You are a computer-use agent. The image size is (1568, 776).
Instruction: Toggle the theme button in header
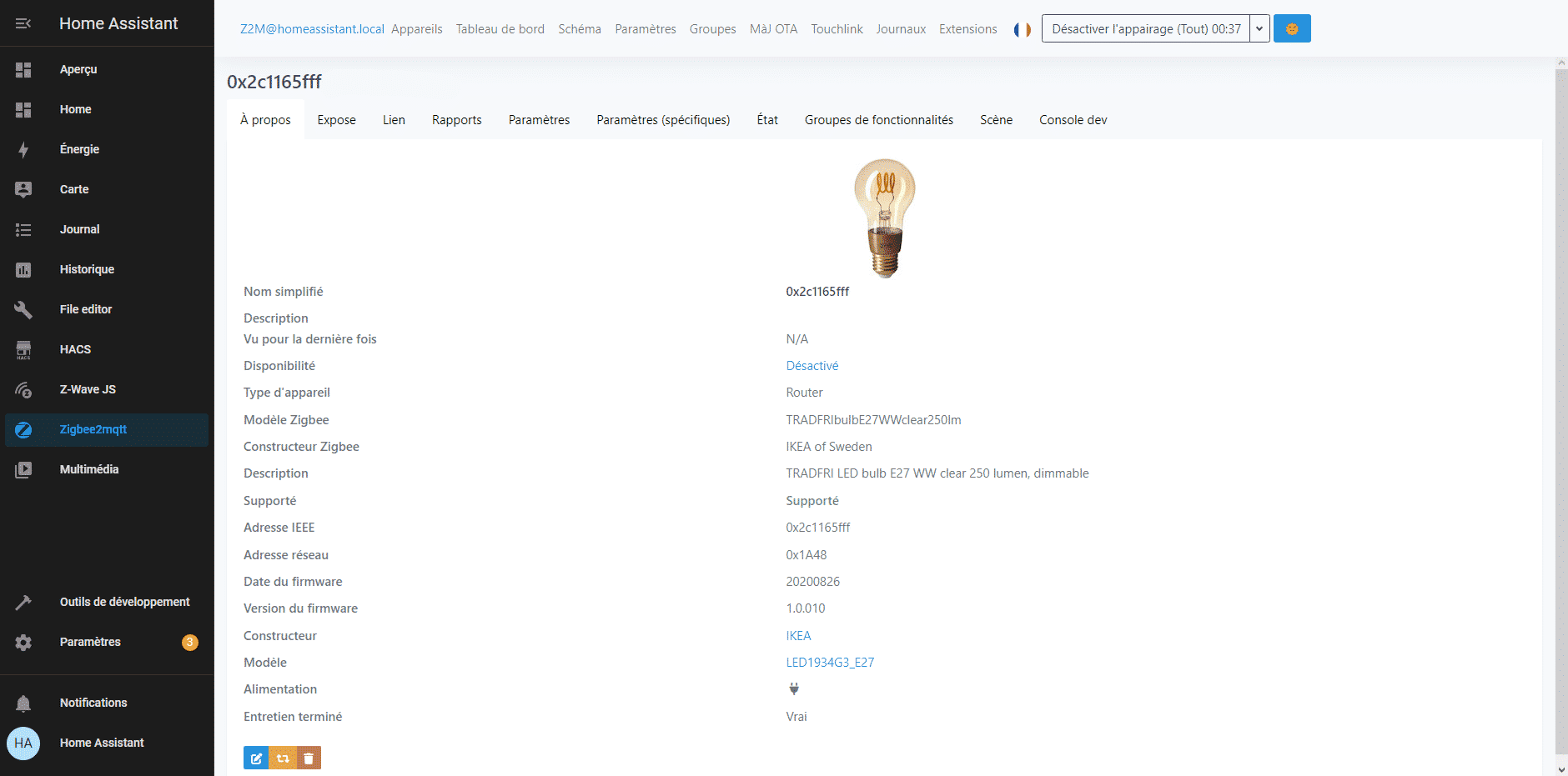click(1292, 28)
